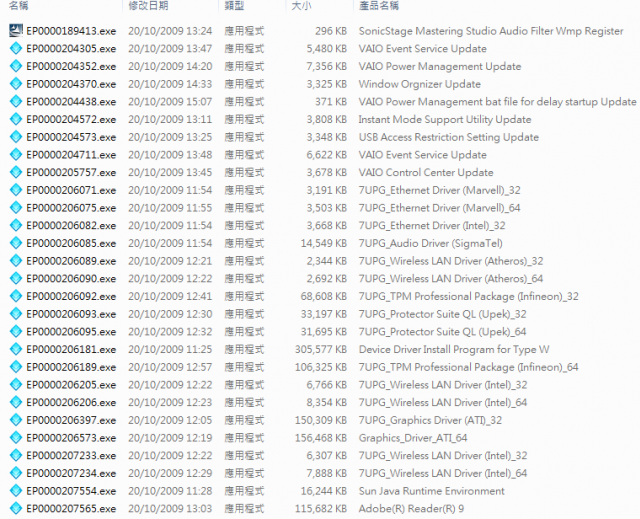Click the icon next to EP0000207233.exe
The image size is (640, 519).
(x=16, y=455)
